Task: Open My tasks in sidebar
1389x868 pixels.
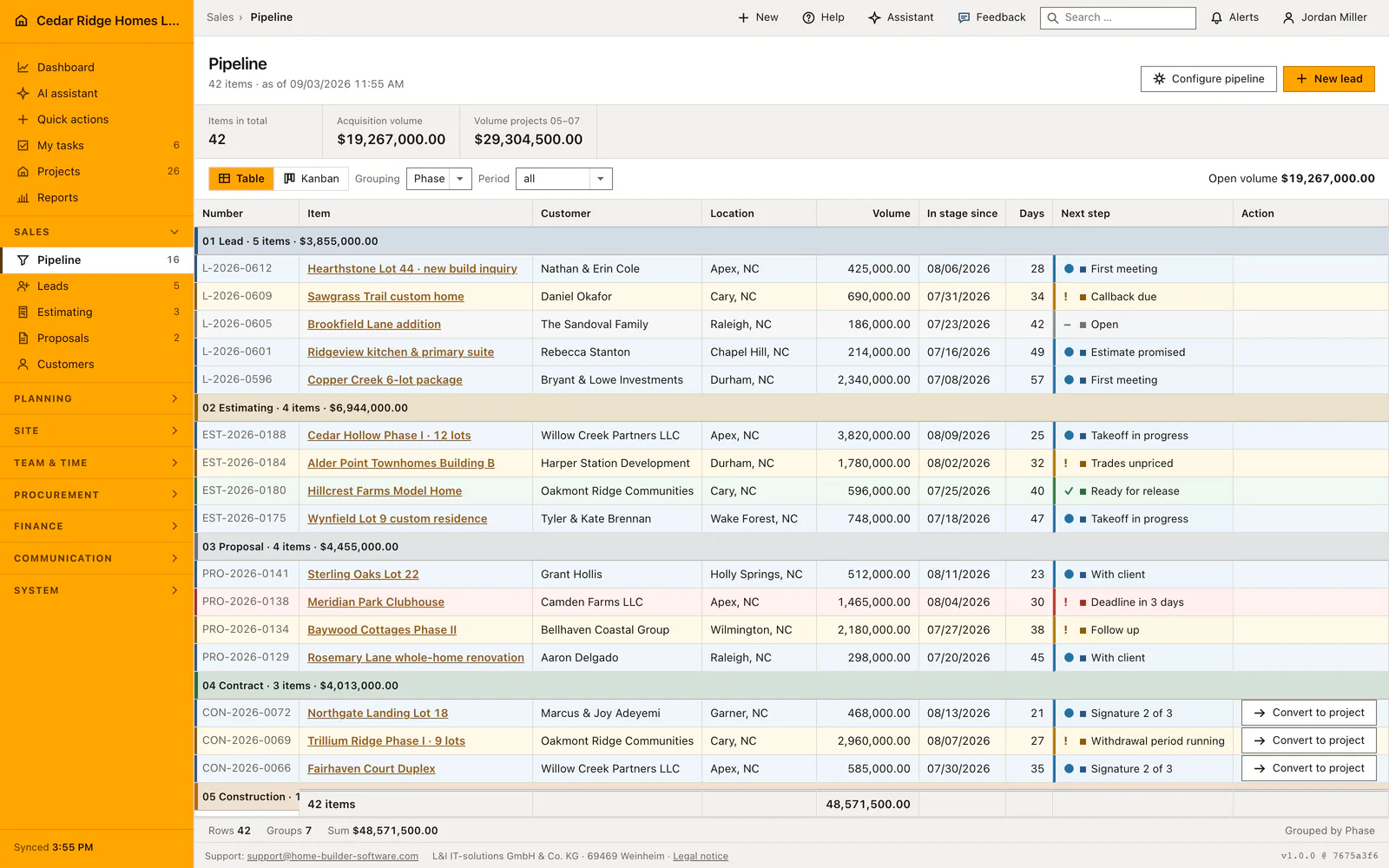Action: pos(96,146)
